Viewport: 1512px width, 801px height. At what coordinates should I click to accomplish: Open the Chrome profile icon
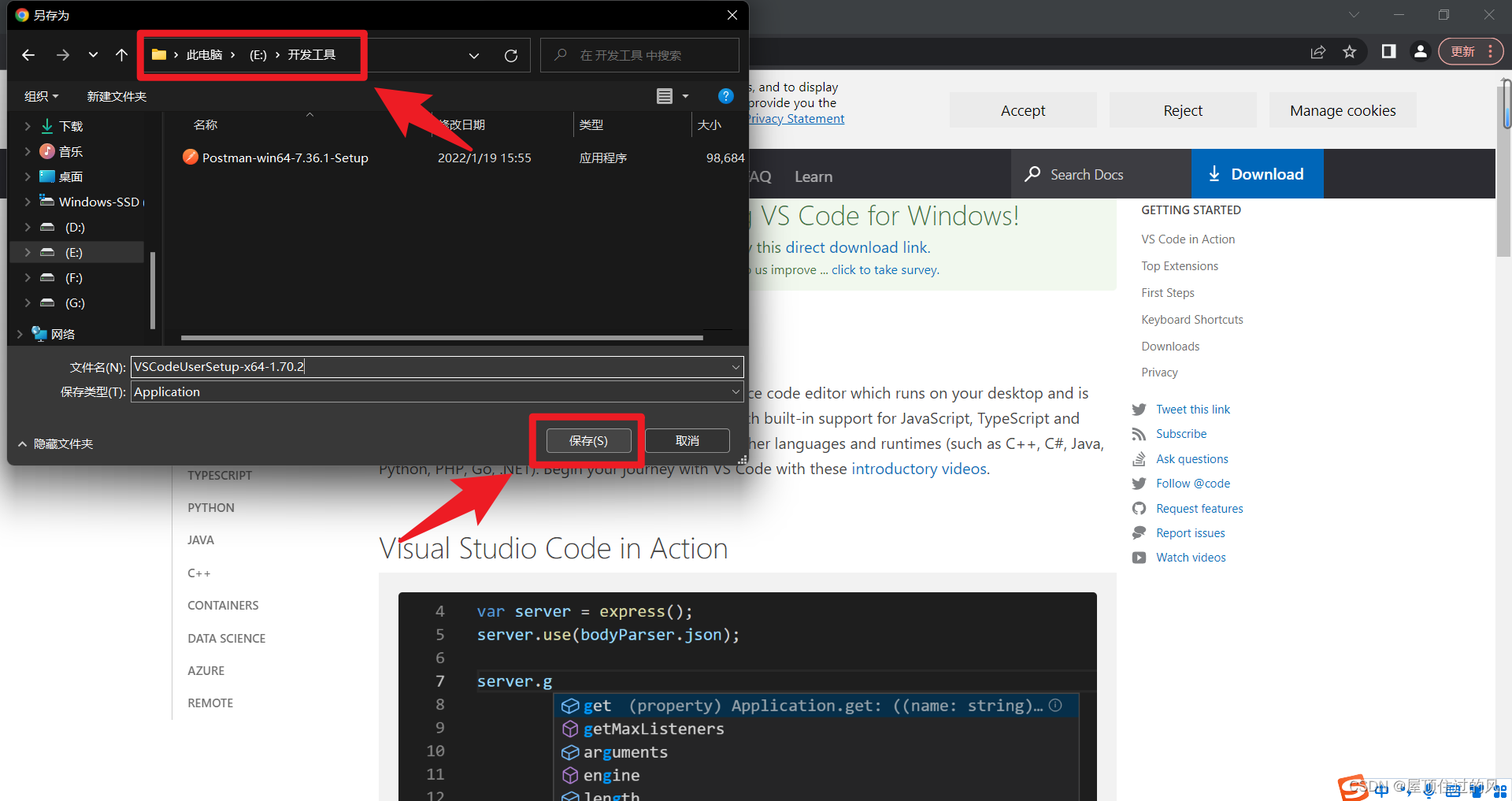click(1421, 52)
